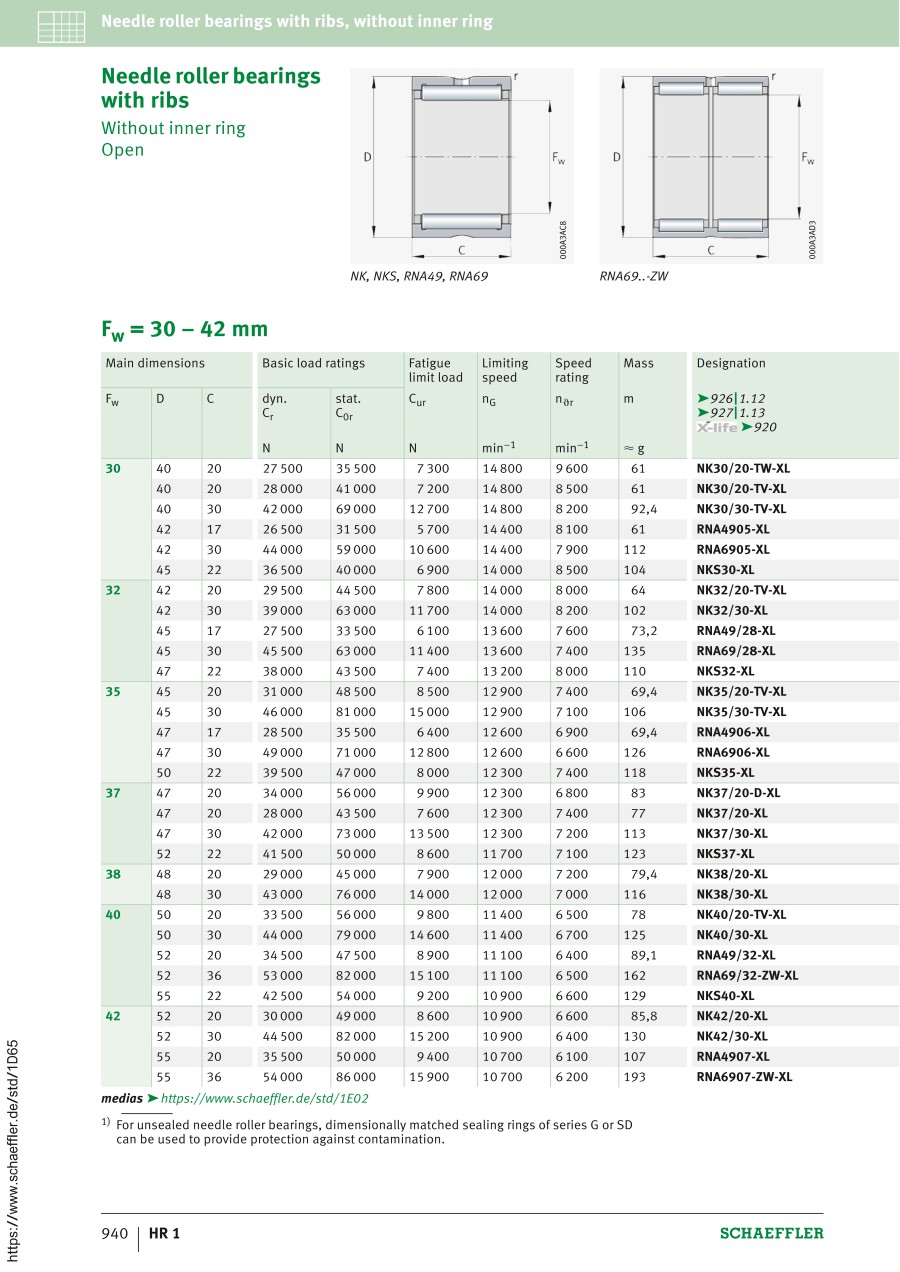Follow the page reference 927 | 1.13
This screenshot has width=900, height=1272.
point(736,413)
